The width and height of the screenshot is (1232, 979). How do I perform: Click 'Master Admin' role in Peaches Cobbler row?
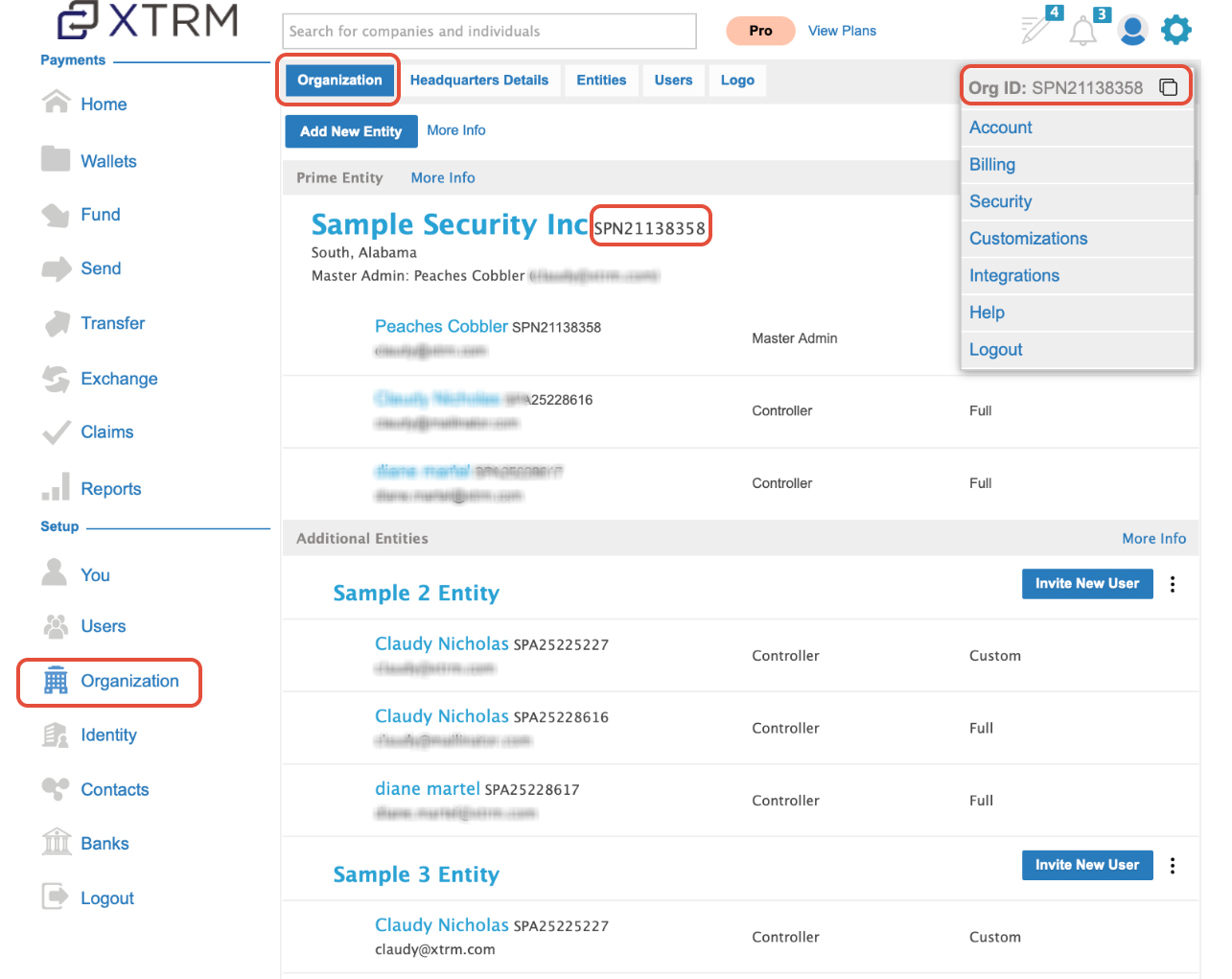[795, 338]
